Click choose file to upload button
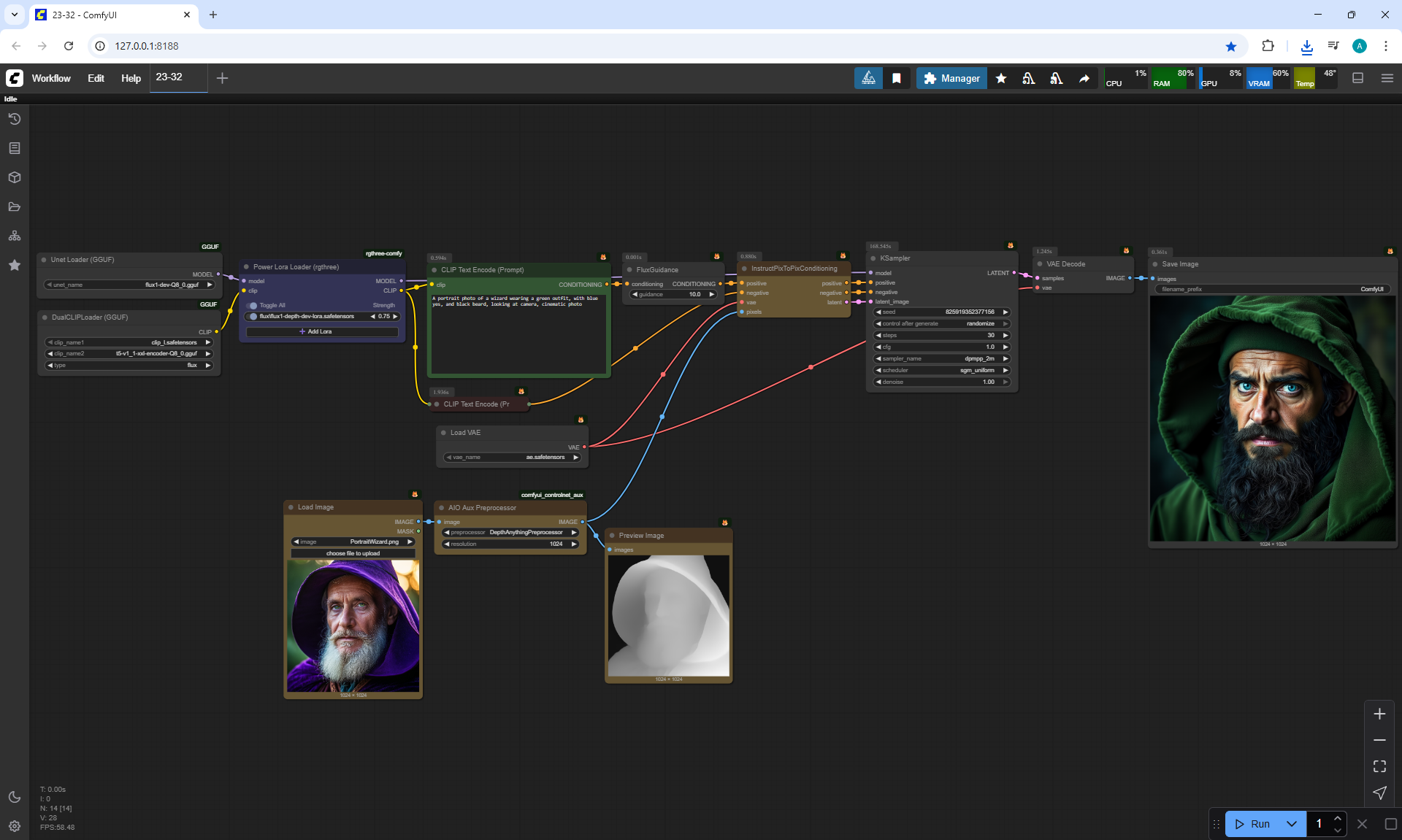 [353, 553]
